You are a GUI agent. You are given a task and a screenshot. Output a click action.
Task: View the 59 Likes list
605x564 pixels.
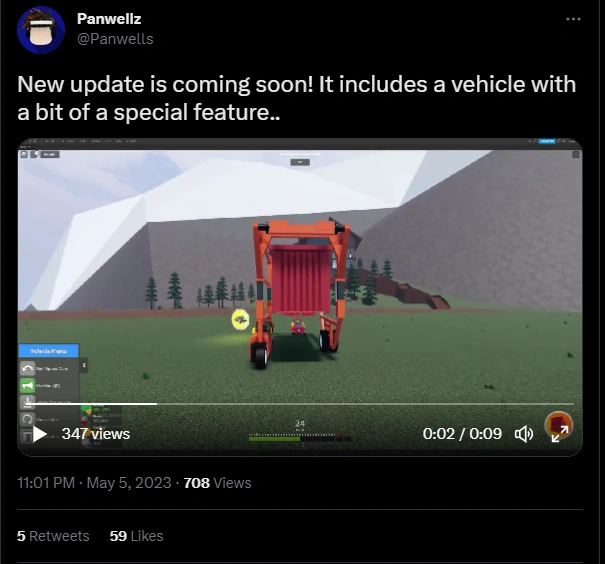(x=136, y=536)
